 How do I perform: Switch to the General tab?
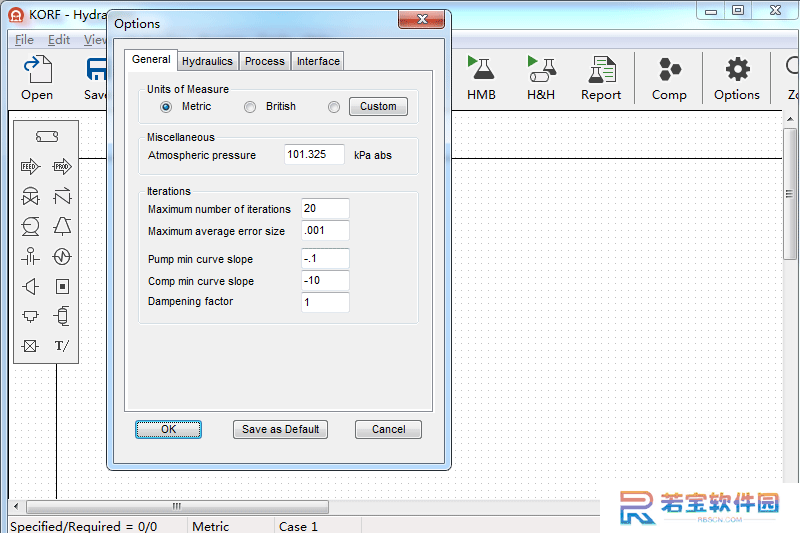pyautogui.click(x=151, y=60)
